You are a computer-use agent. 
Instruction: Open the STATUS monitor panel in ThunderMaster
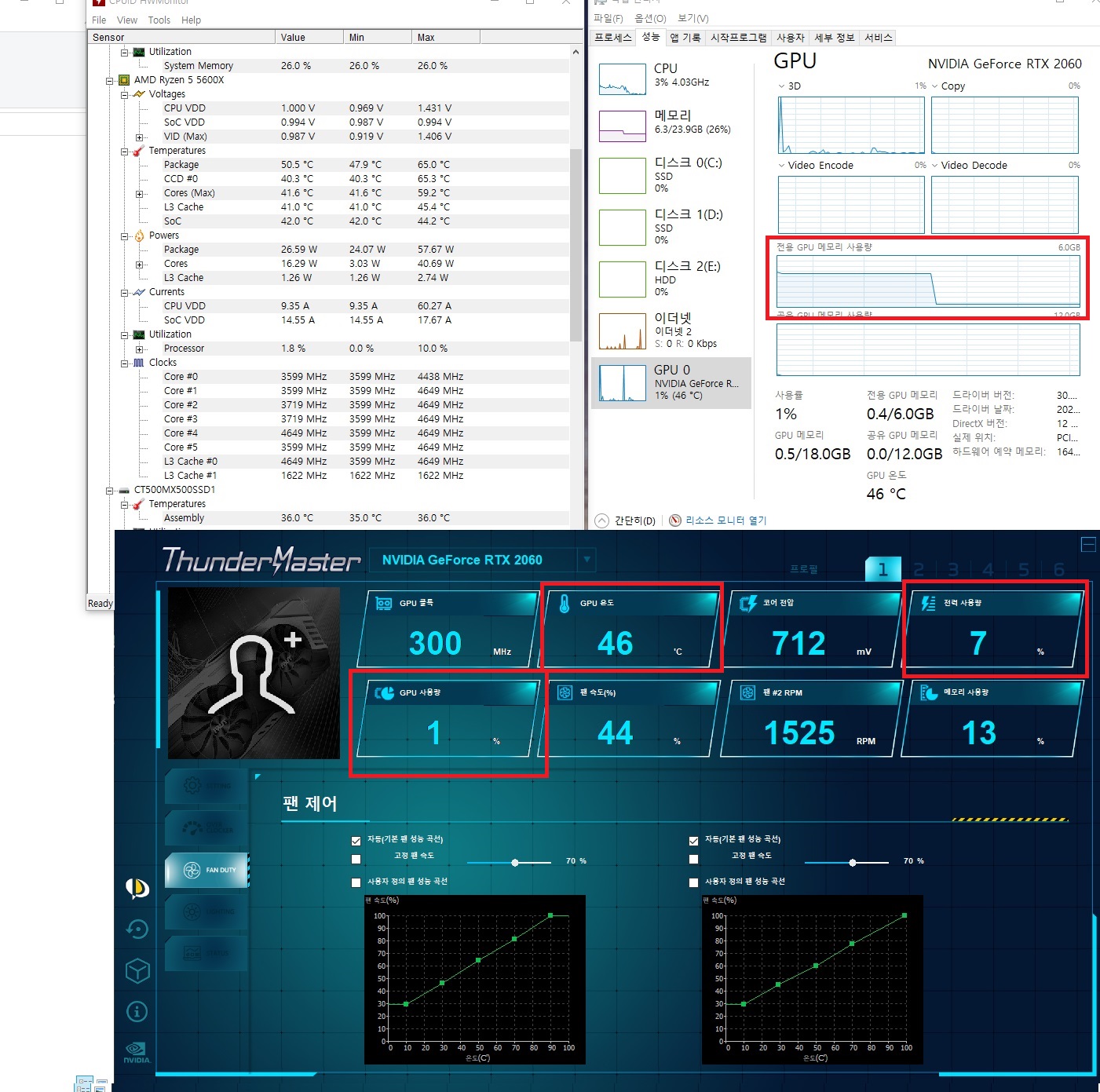[x=206, y=953]
